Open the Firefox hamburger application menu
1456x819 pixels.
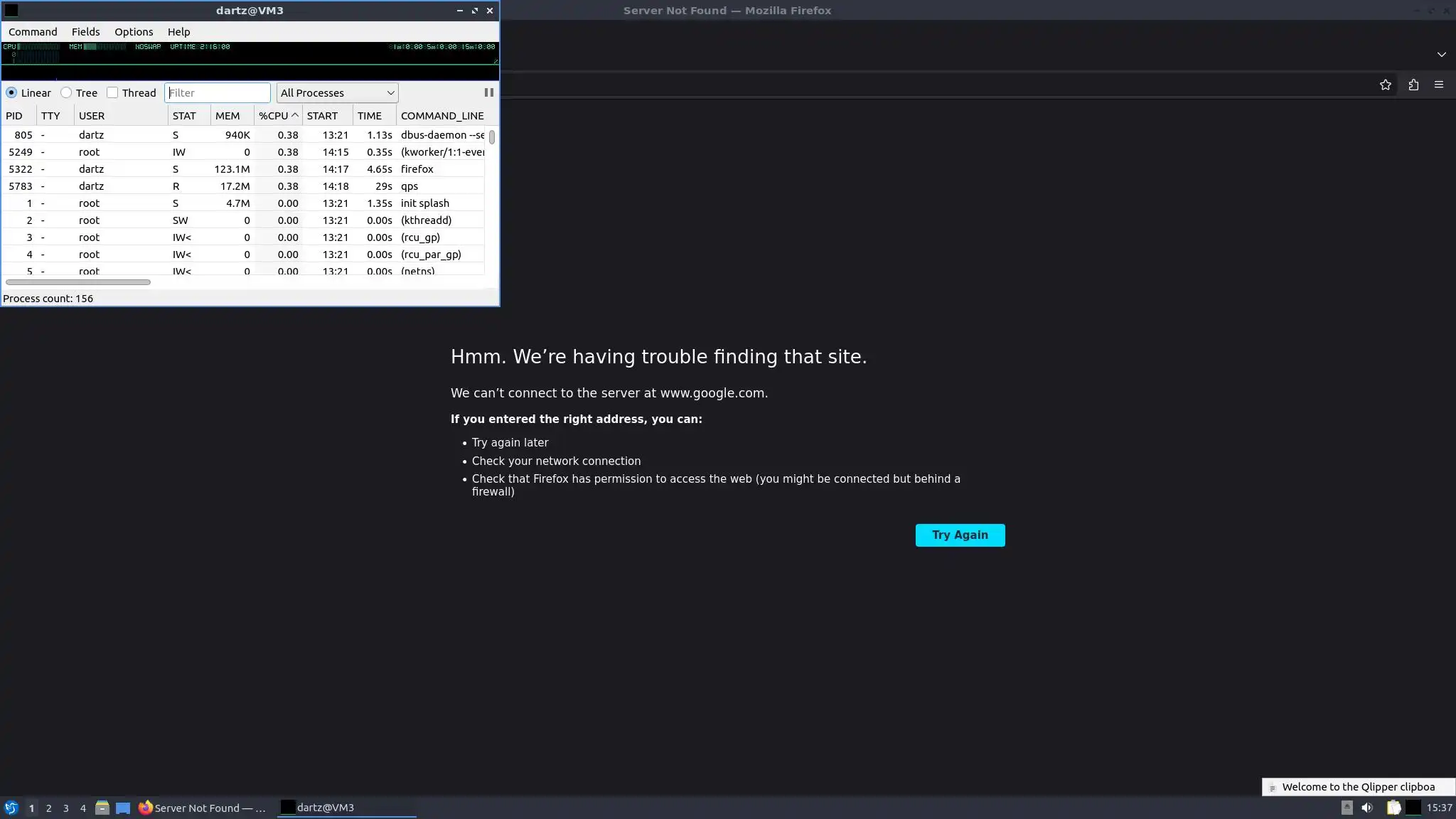pos(1439,85)
